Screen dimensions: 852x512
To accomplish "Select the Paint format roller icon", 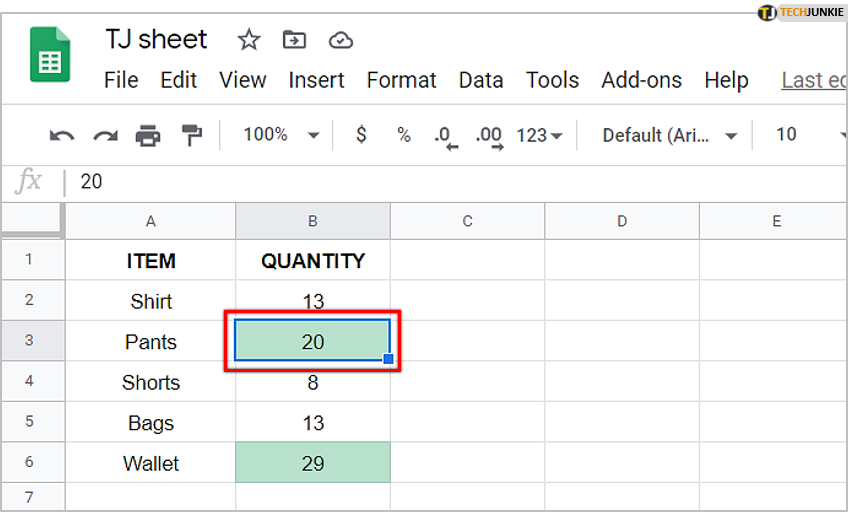I will [191, 135].
